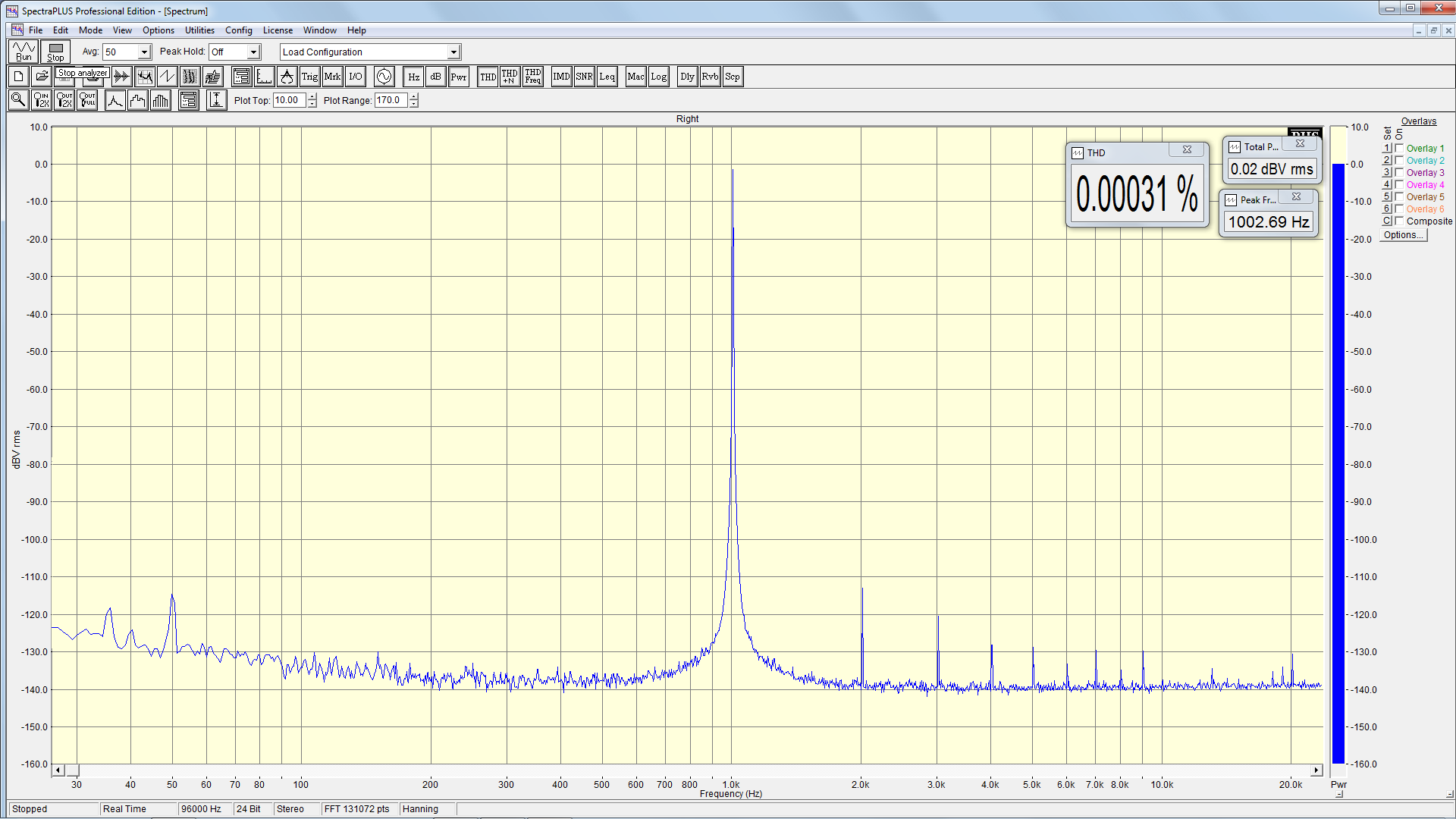Open the Mode menu
Image resolution: width=1456 pixels, height=819 pixels.
coord(90,30)
